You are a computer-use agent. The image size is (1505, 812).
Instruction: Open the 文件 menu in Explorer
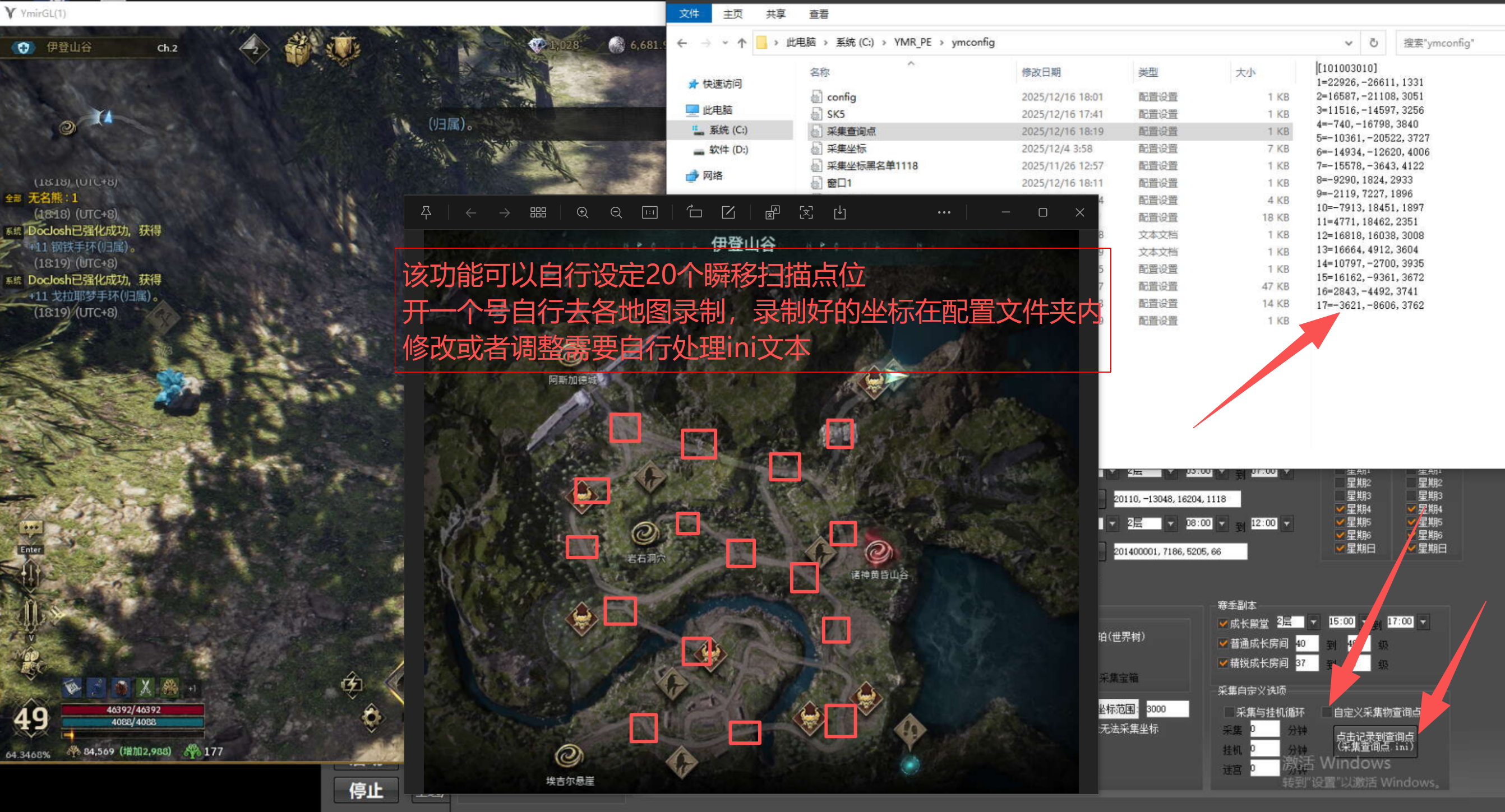689,13
